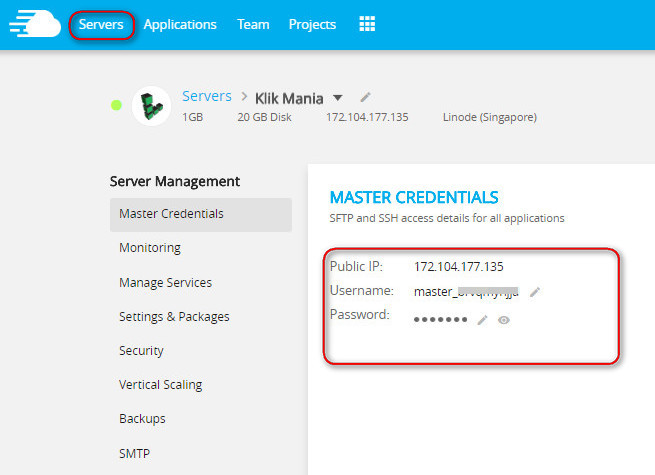This screenshot has width=655, height=475.
Task: Click the Public IP value 172.104.177.135
Action: [459, 267]
